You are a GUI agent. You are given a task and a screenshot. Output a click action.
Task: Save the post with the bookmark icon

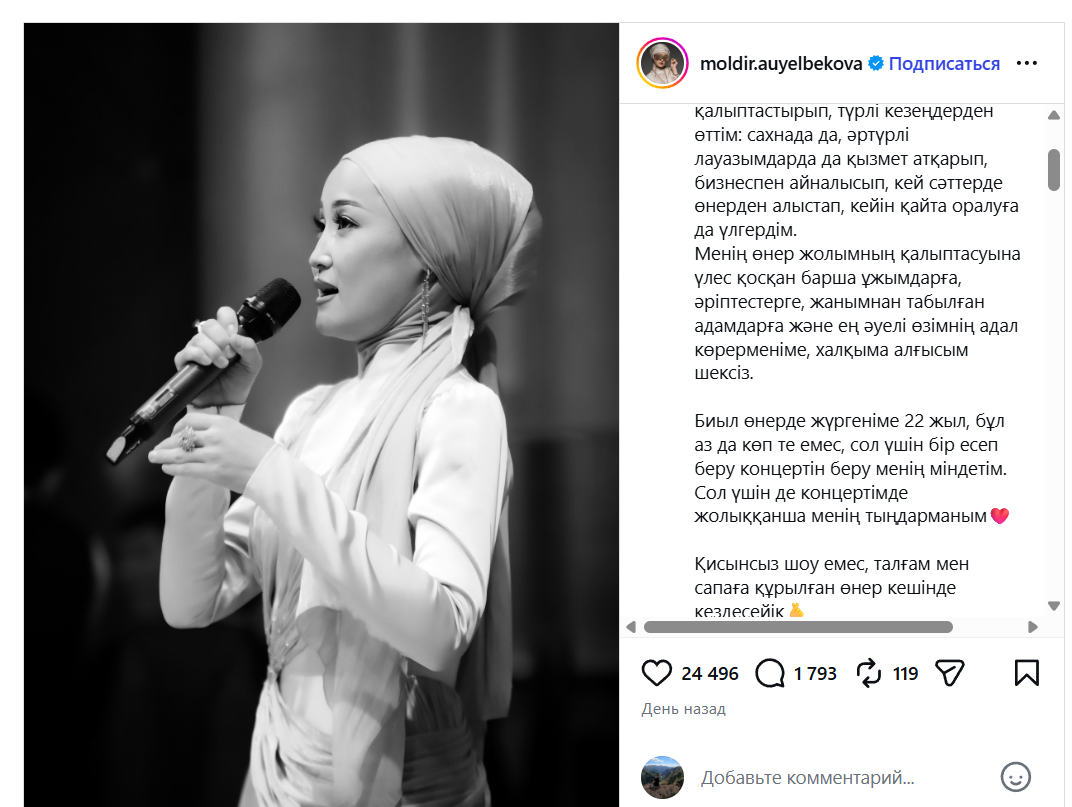tap(1026, 673)
